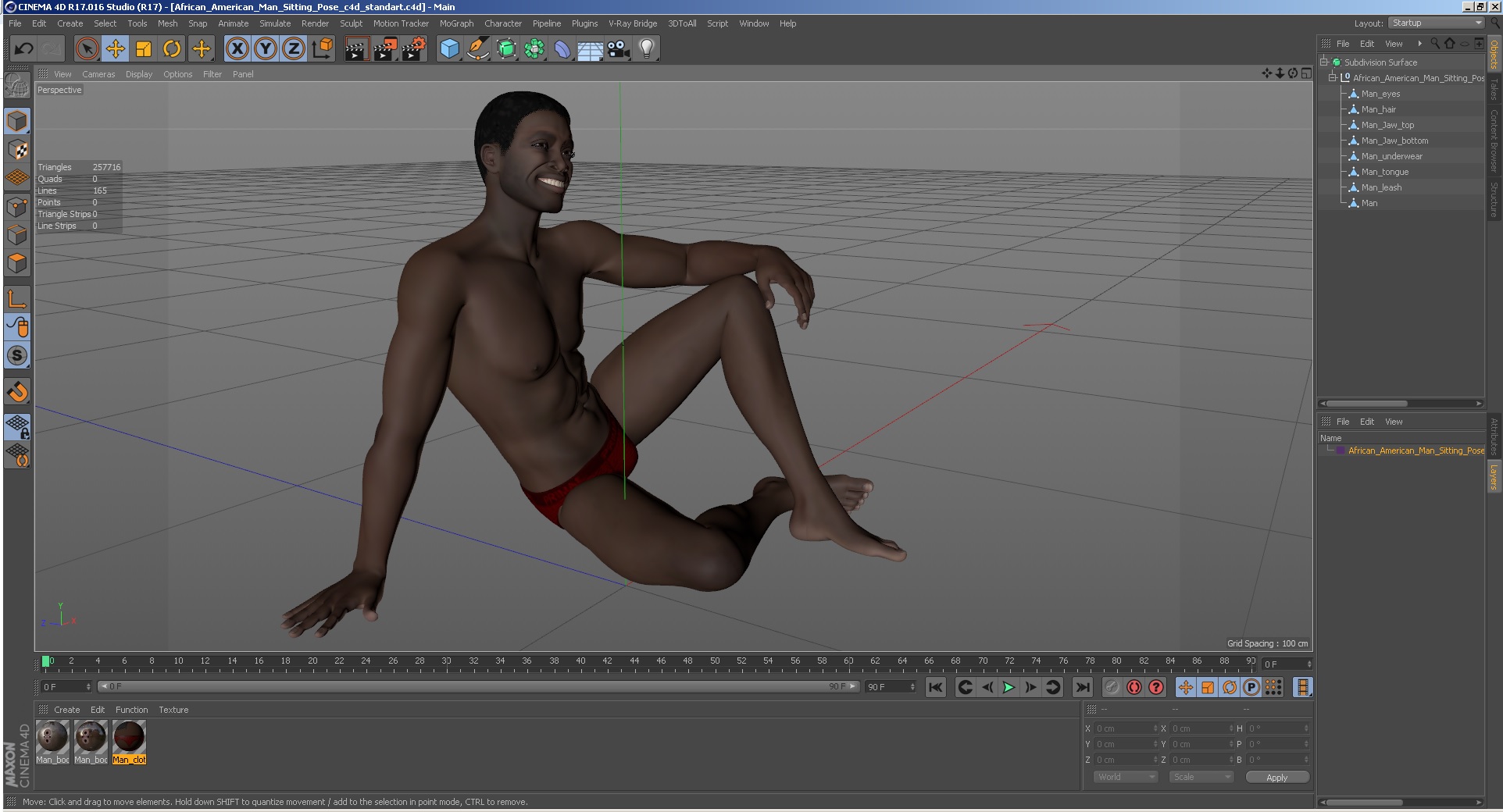Open Texture menu in material manager
Screen dimensions: 1503x812
[x=173, y=710]
